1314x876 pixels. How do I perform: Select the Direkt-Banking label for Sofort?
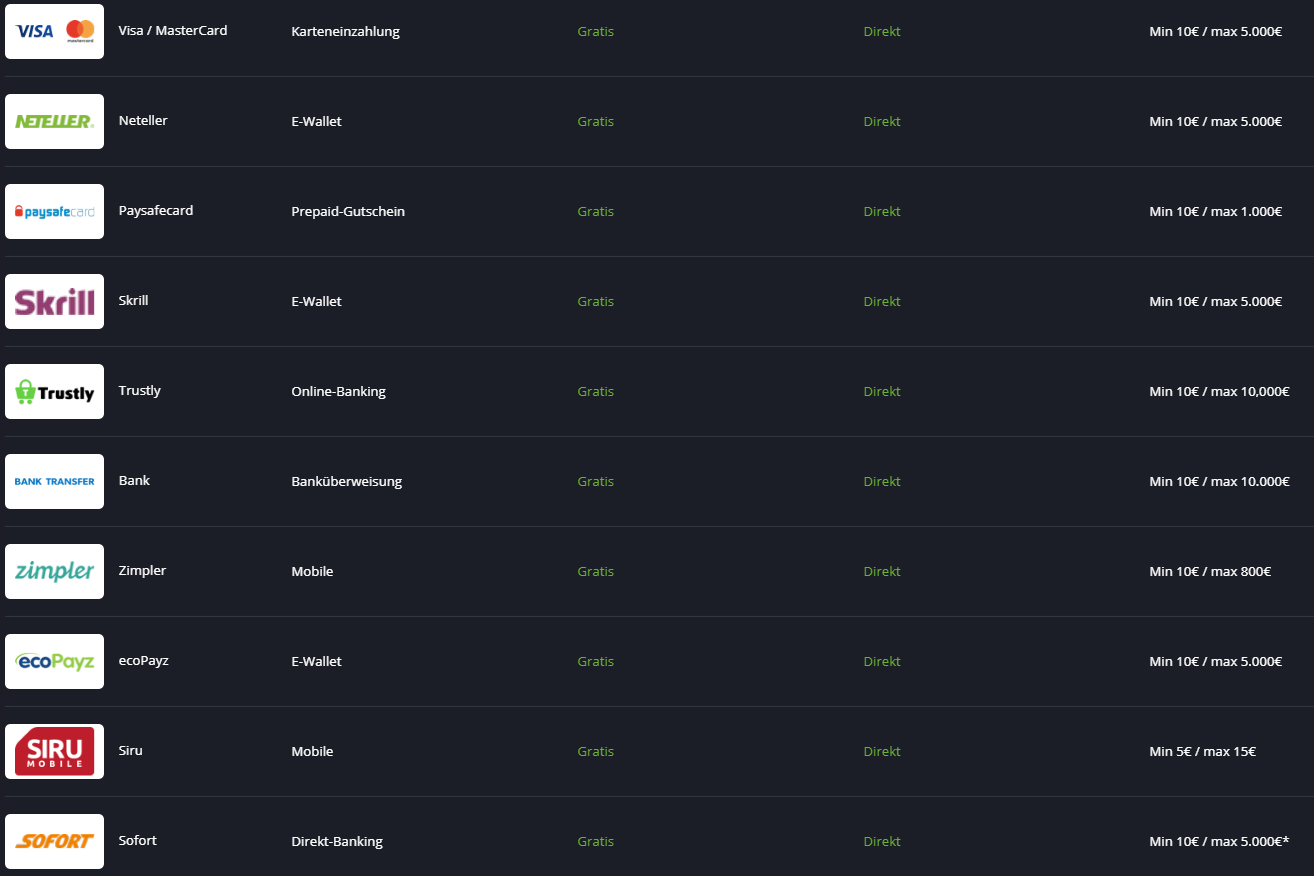point(337,841)
